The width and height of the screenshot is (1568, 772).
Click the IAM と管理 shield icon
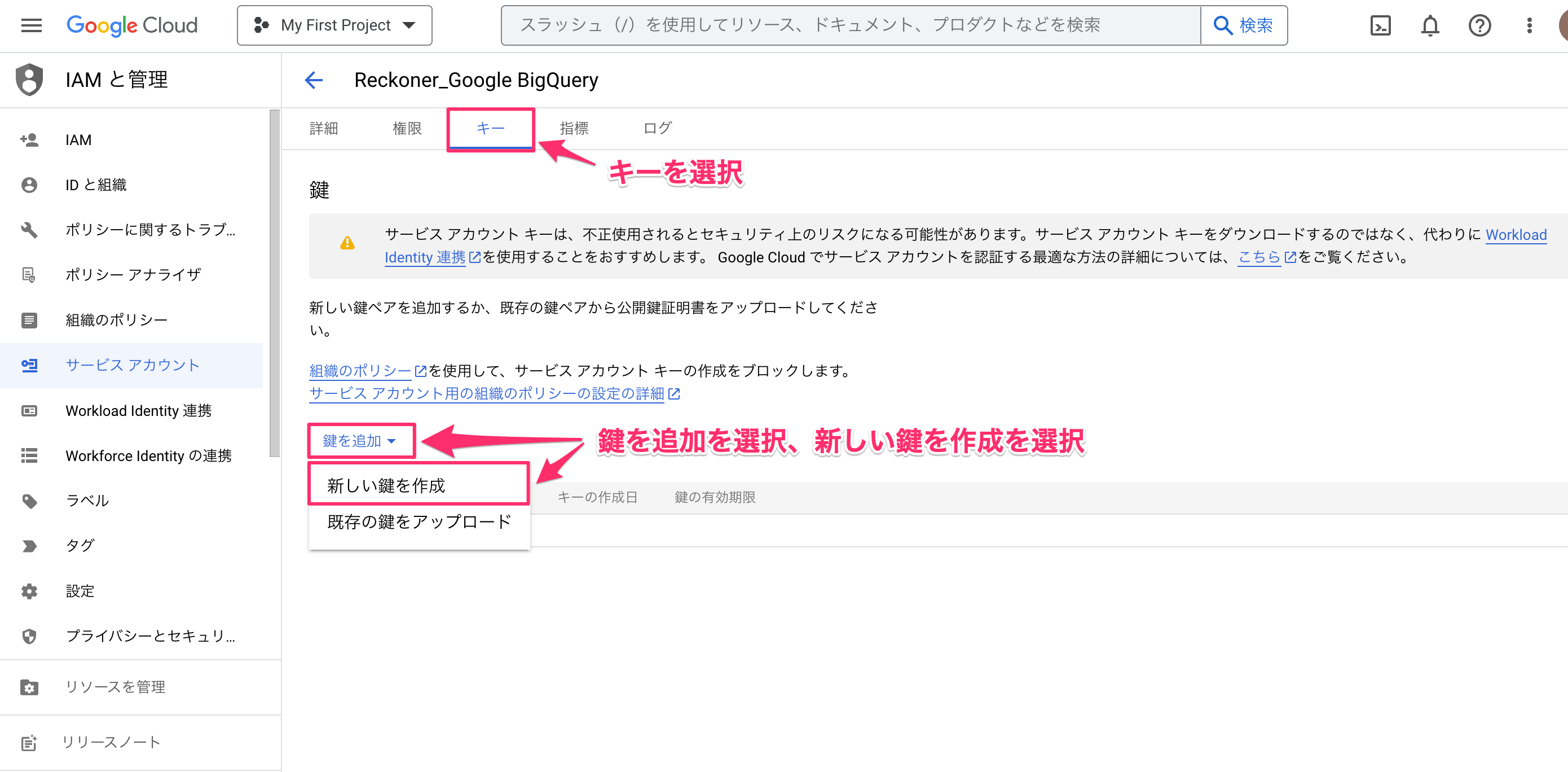29,80
